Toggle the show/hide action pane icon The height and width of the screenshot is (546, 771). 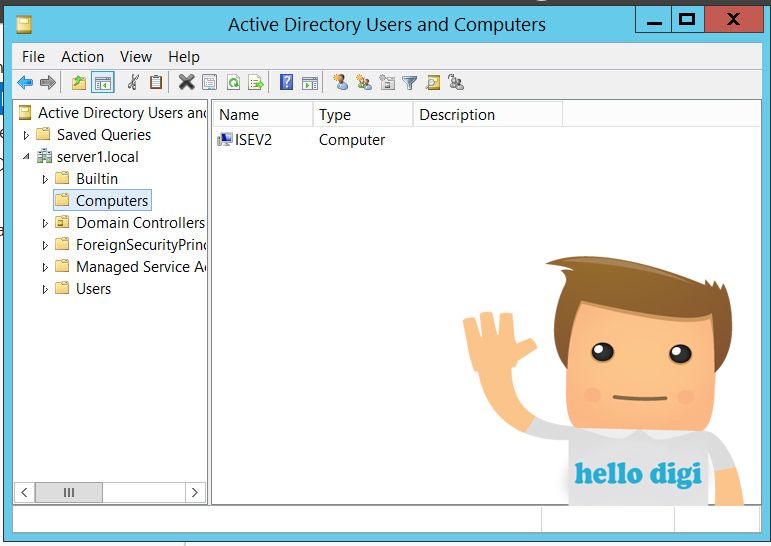tap(310, 83)
